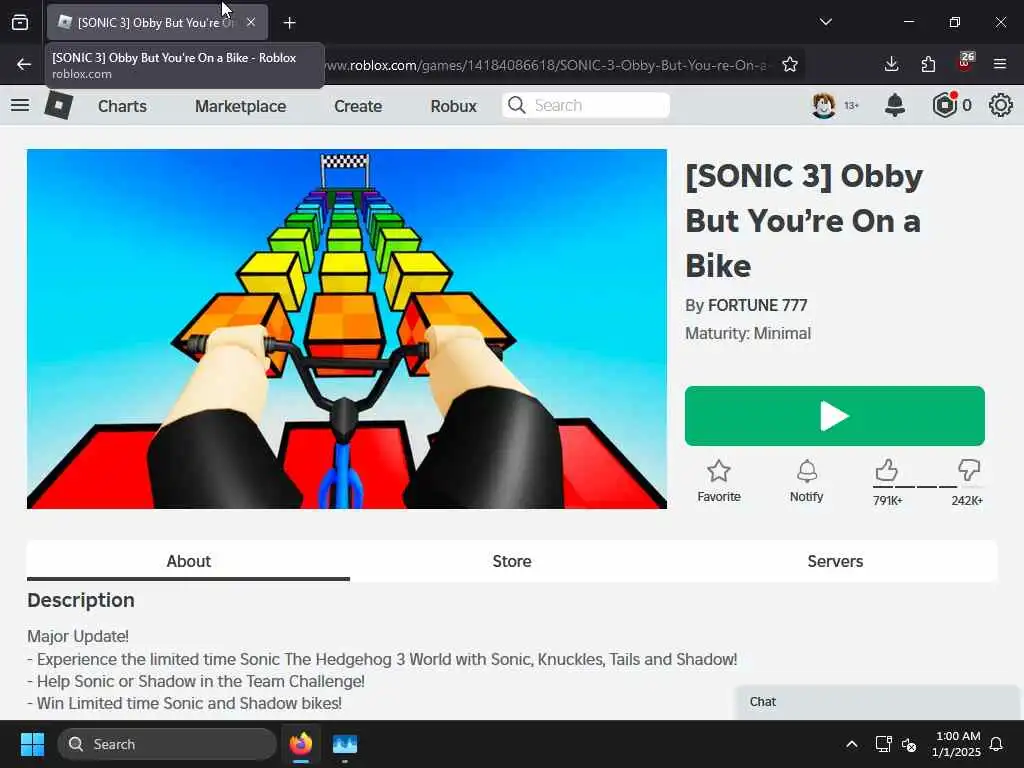
Task: Open the Firefox extensions puzzle icon
Action: (x=928, y=64)
